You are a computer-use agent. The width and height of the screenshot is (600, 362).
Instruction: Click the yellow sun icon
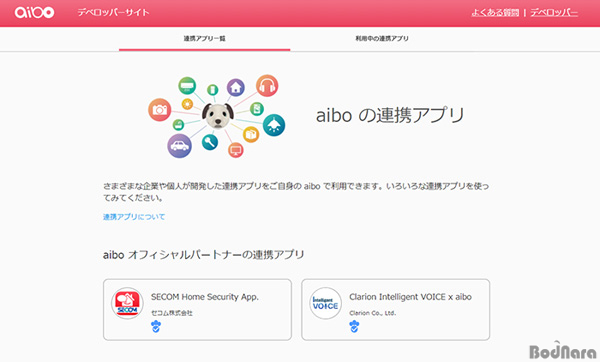(x=187, y=104)
